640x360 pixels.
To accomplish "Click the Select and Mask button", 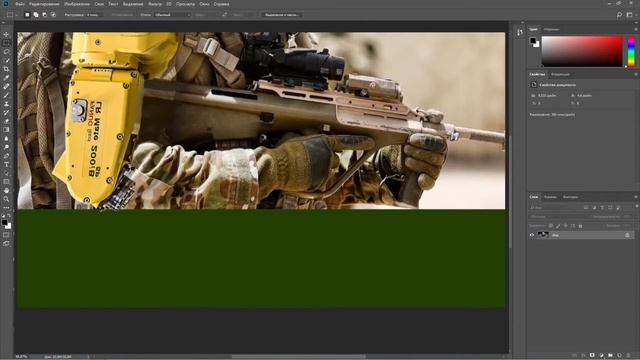I will [x=281, y=15].
